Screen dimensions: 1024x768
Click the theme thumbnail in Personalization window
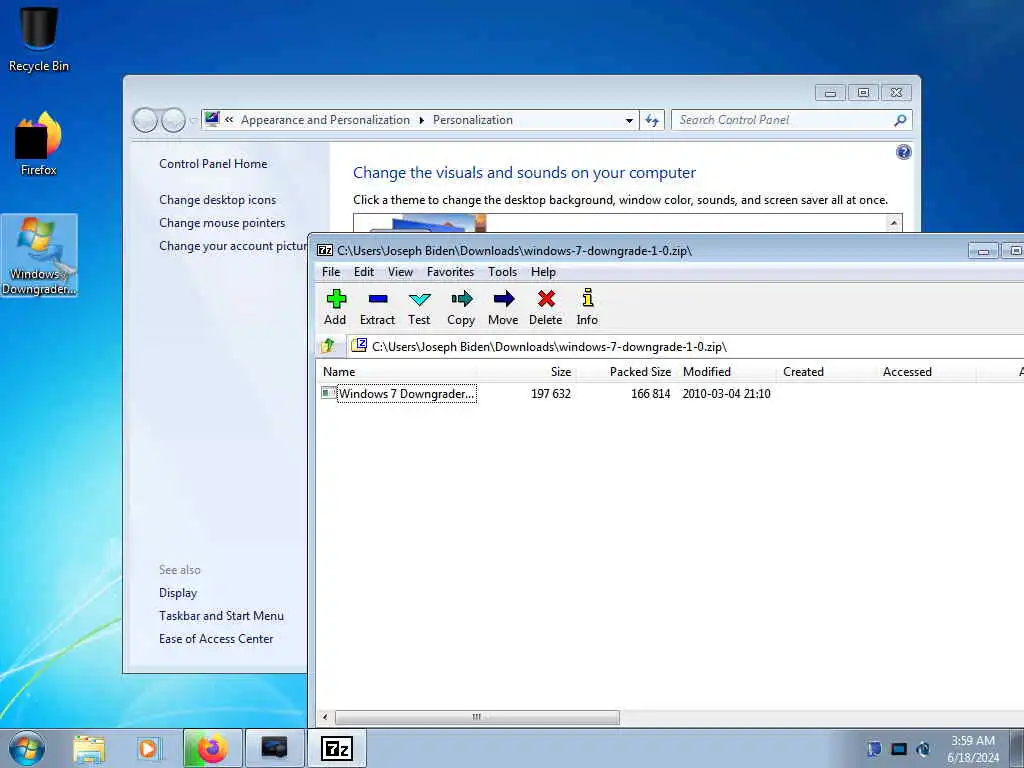pos(428,223)
